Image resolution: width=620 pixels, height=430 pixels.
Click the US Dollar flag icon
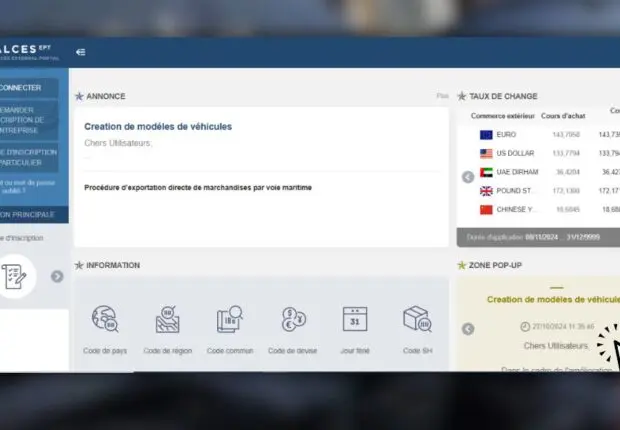(x=486, y=153)
